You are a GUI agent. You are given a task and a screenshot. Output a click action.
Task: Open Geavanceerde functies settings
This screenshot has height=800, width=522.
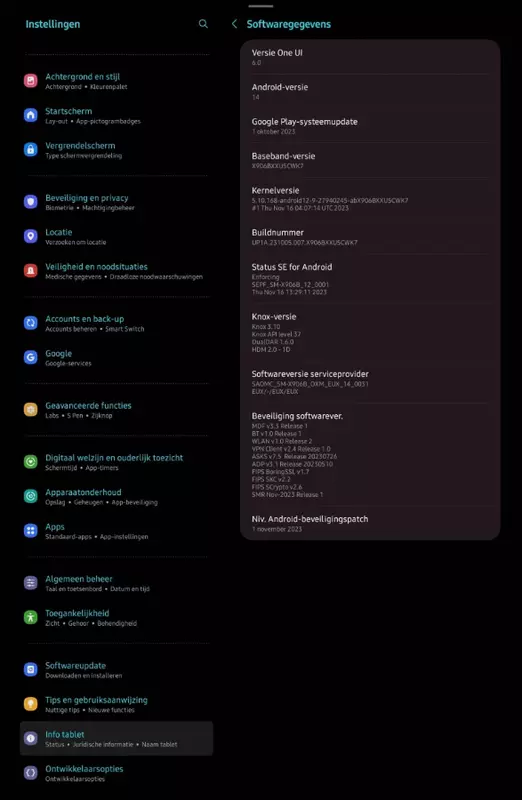[x=116, y=410]
